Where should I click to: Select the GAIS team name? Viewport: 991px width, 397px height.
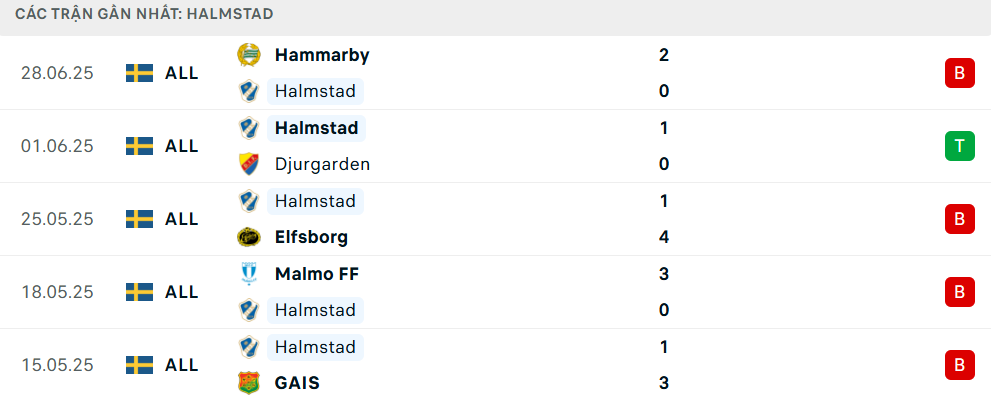pos(297,383)
